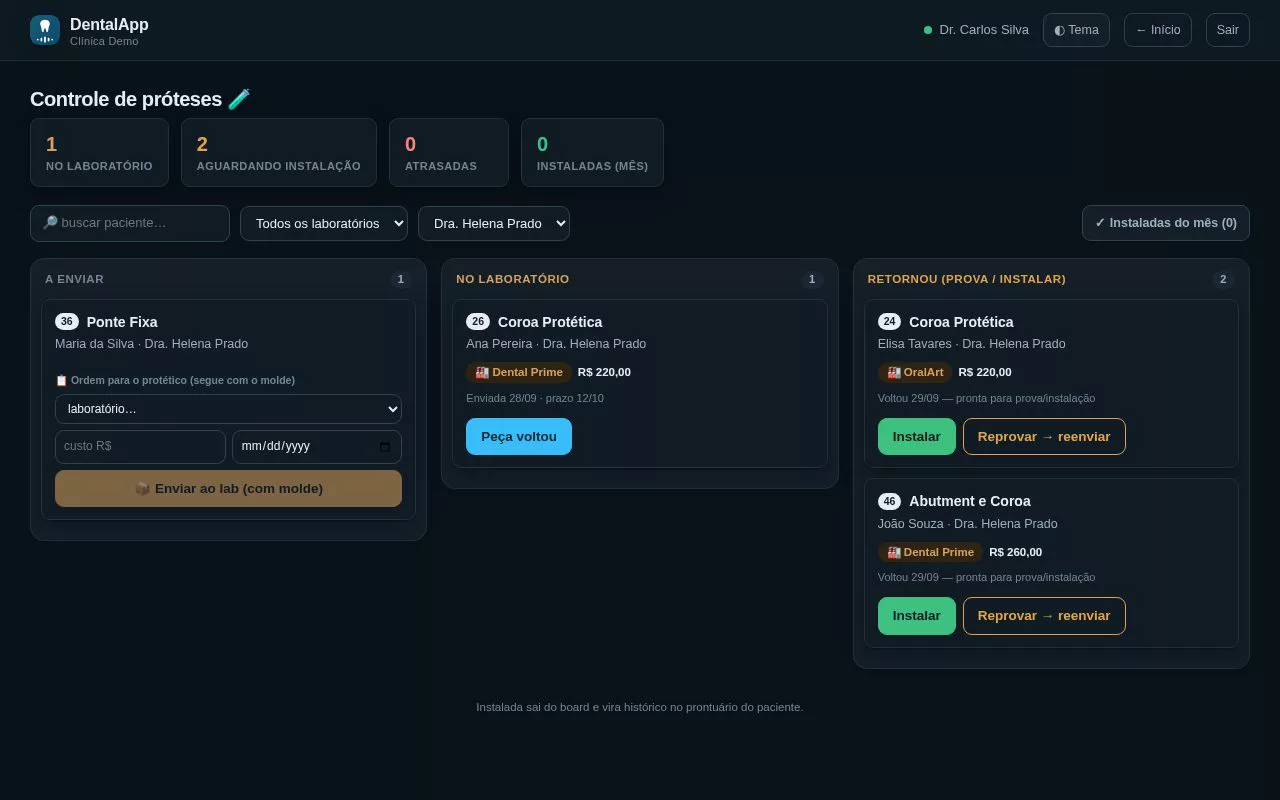The height and width of the screenshot is (800, 1280).
Task: Focus the custo R$ input field
Action: pyautogui.click(x=140, y=446)
